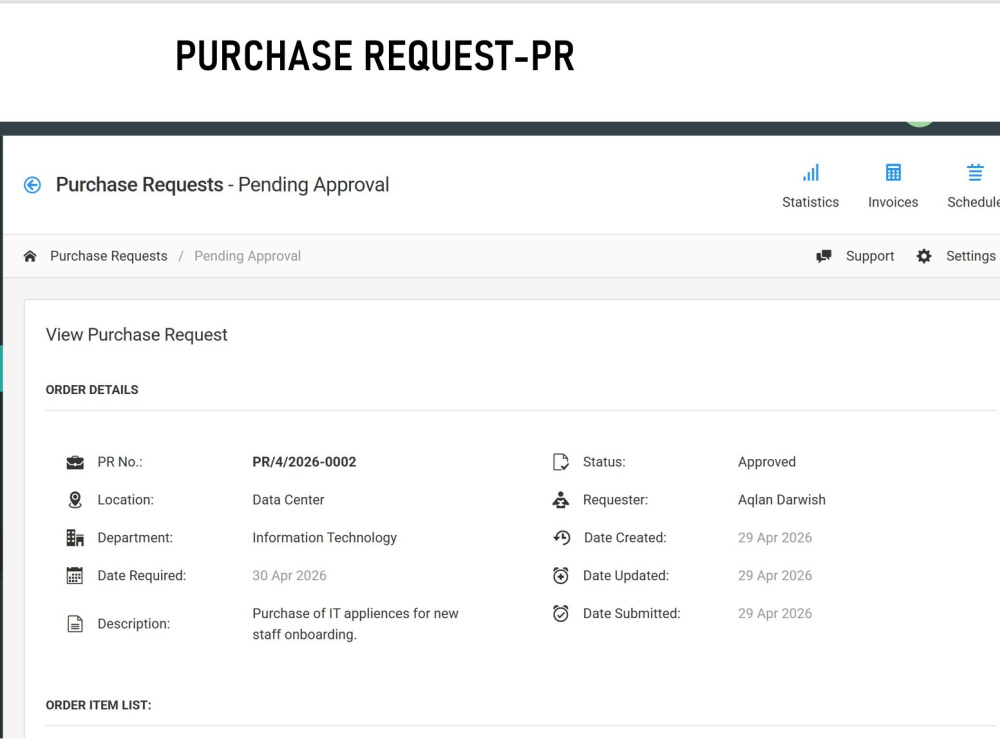Click the Date Updated field label

626,576
